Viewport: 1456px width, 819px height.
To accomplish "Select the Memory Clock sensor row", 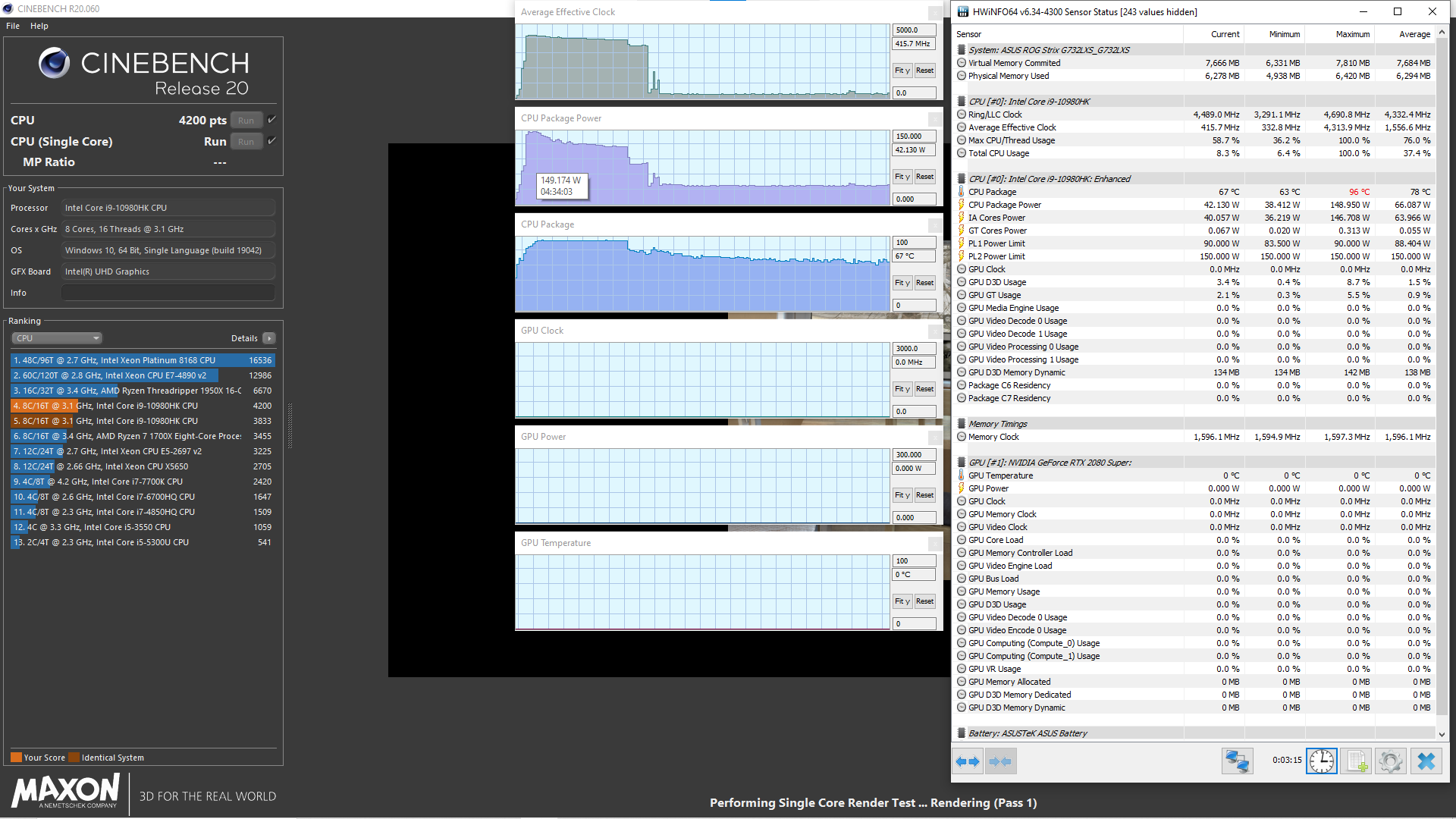I will point(1194,437).
